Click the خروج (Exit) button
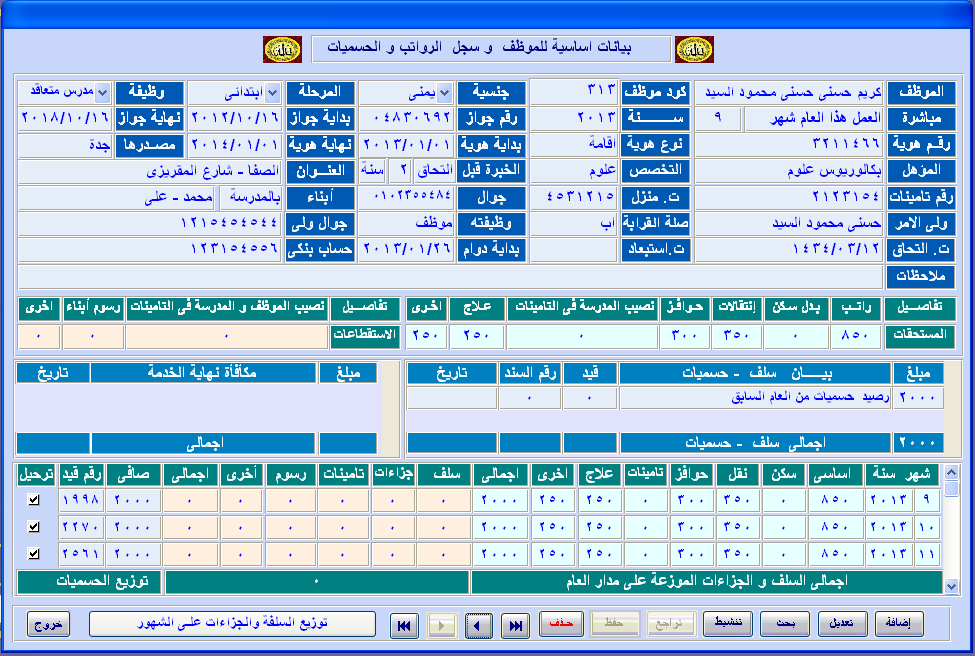 point(49,625)
